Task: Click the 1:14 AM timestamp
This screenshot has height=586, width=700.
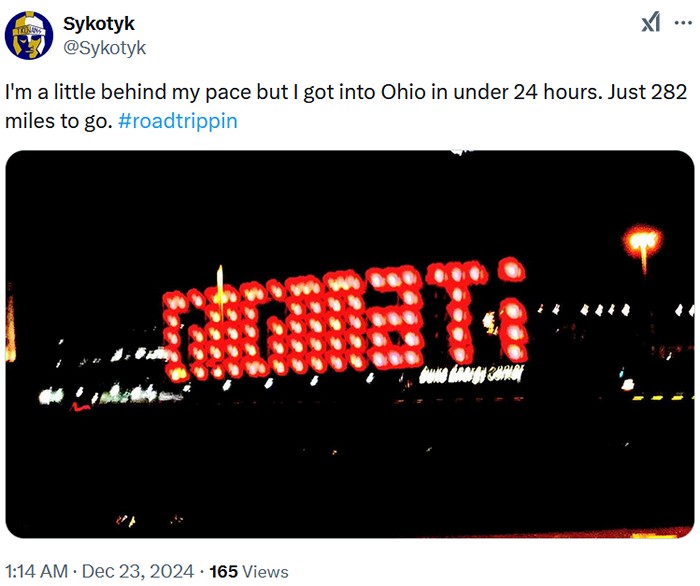Action: coord(37,571)
